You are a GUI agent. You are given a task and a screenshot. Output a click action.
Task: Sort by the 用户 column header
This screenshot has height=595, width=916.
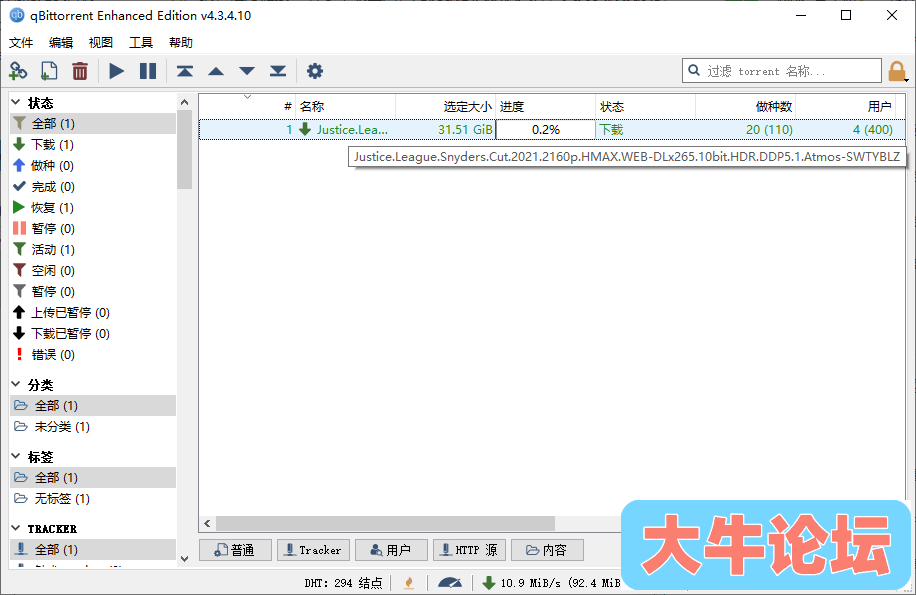(x=845, y=106)
